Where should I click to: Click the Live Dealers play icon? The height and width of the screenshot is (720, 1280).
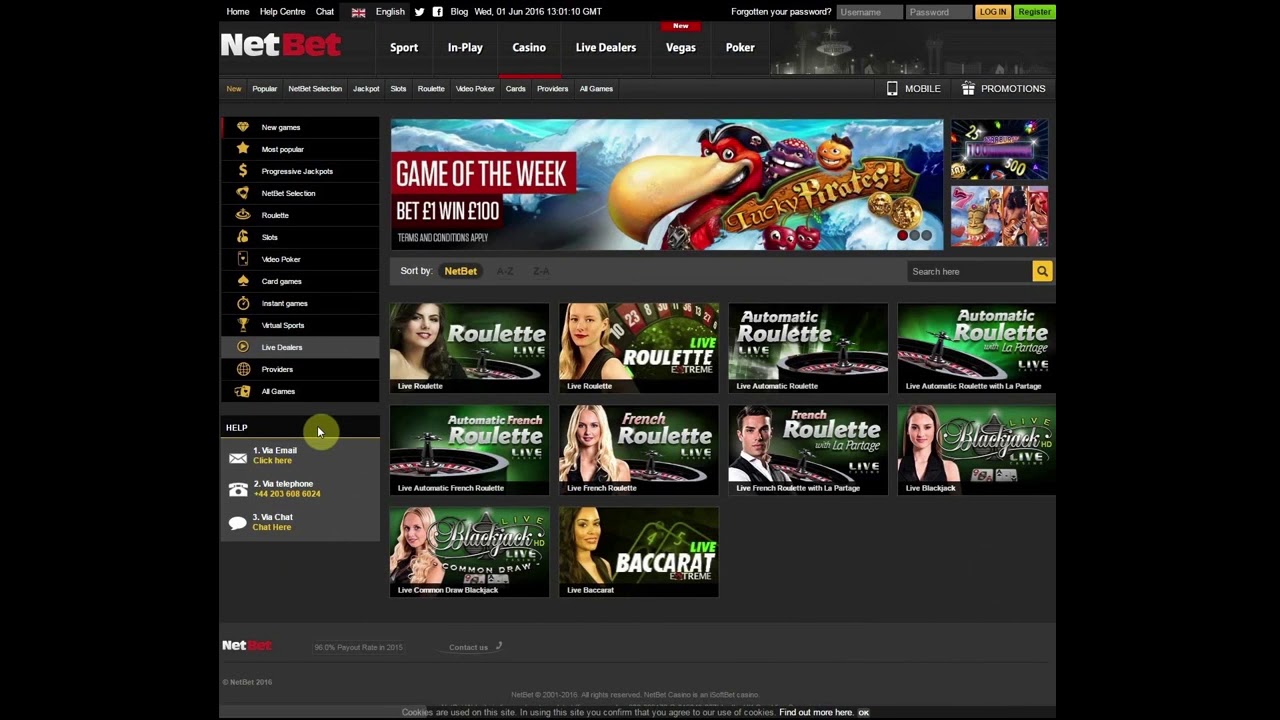242,347
